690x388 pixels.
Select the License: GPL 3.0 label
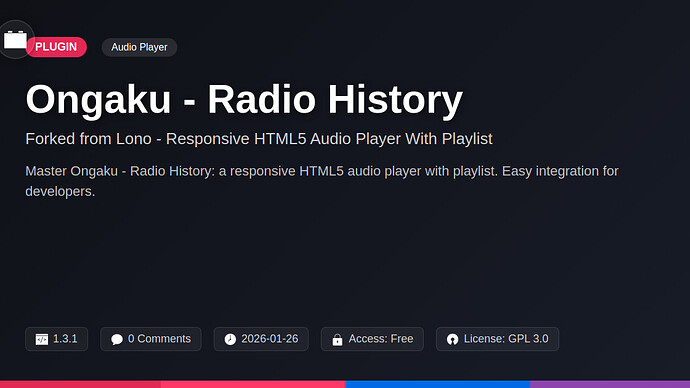[506, 339]
